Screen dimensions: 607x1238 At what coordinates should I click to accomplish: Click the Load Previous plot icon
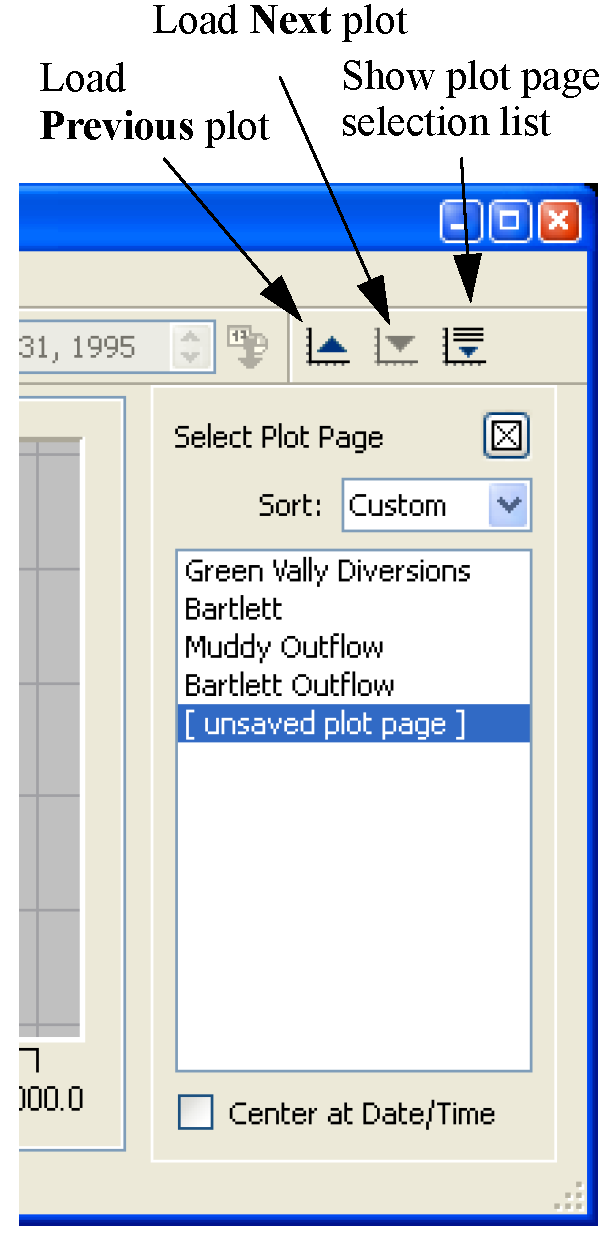[329, 345]
